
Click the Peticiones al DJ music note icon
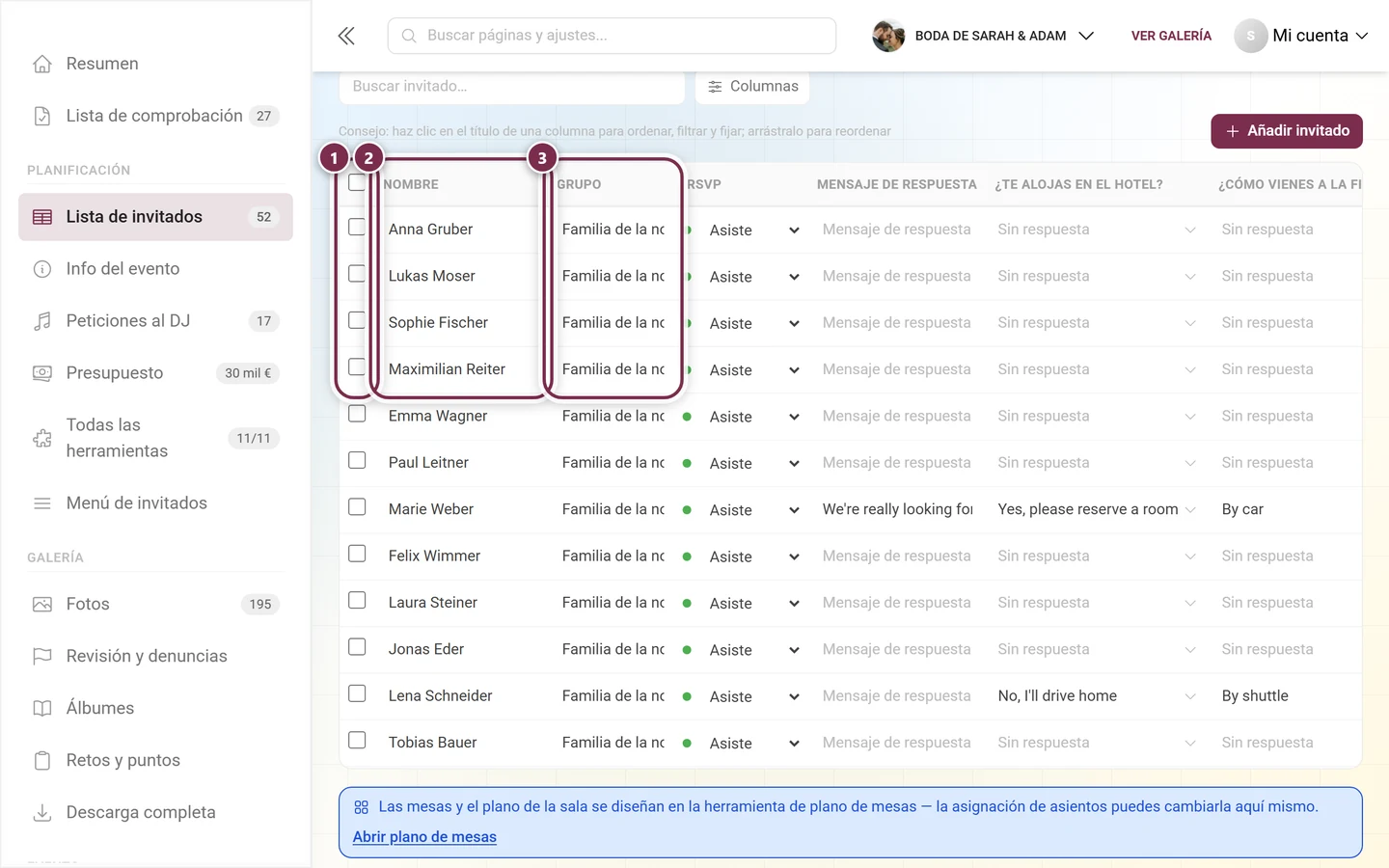[x=42, y=321]
